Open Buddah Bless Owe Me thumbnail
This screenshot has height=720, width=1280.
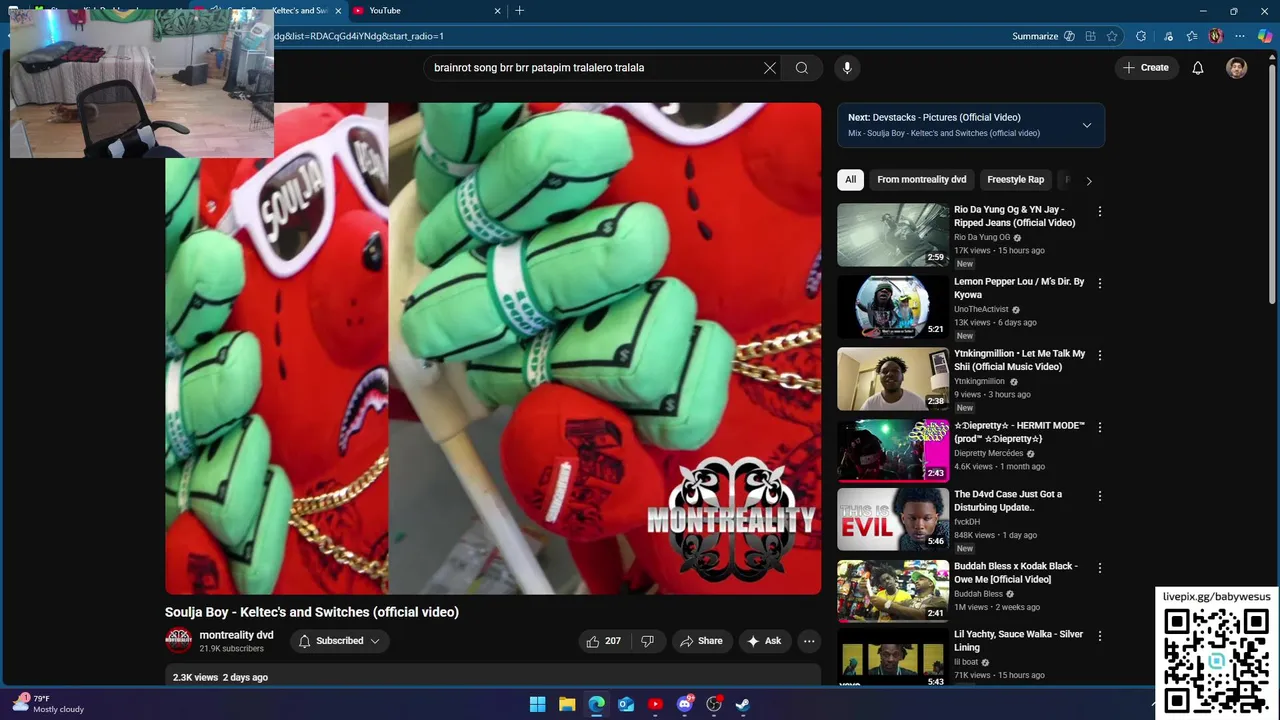point(893,591)
